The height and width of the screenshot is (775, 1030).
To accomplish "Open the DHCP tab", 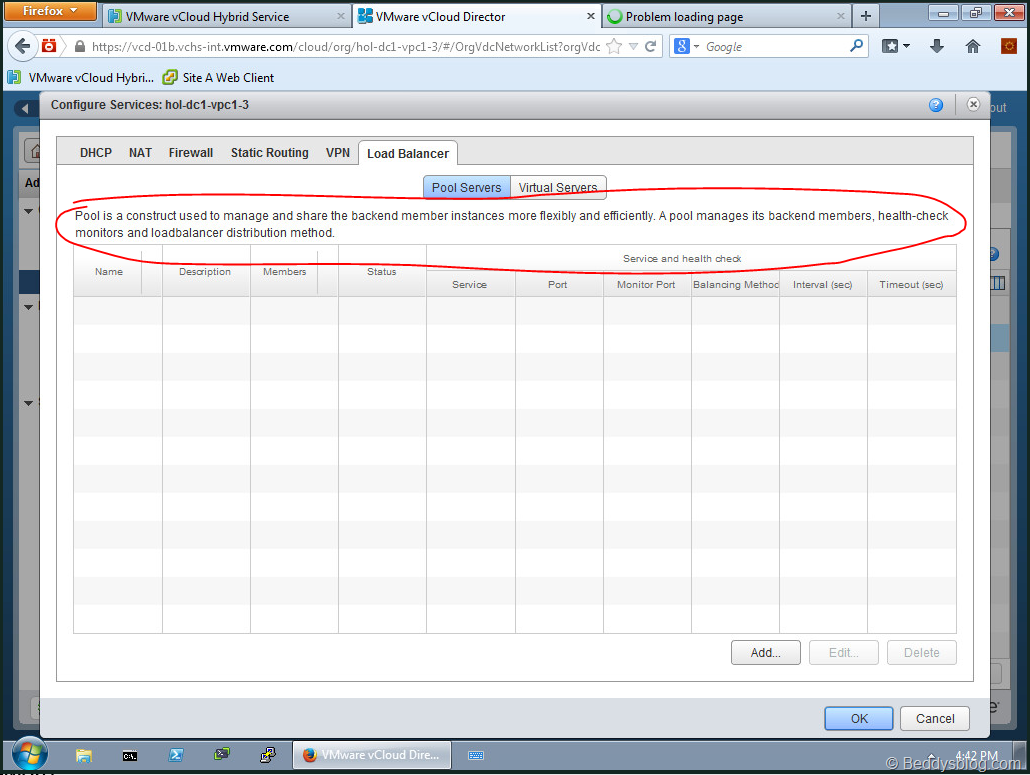I will pyautogui.click(x=96, y=152).
